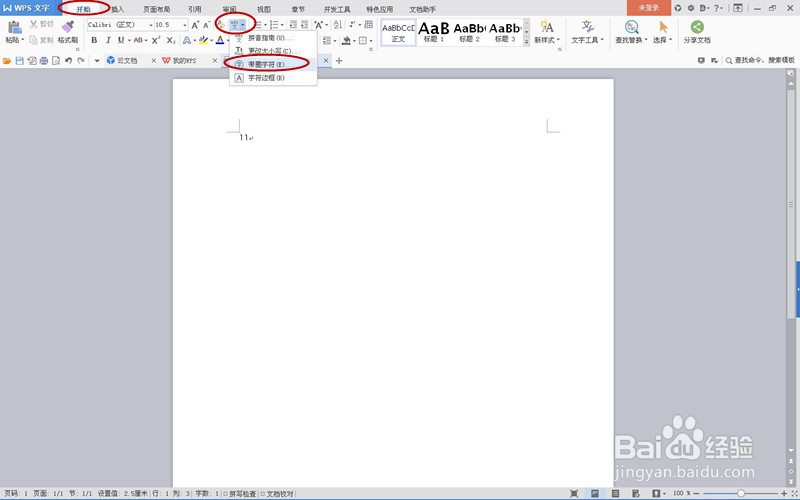Click the undo arrow icon
This screenshot has height=500, width=800.
[x=68, y=61]
